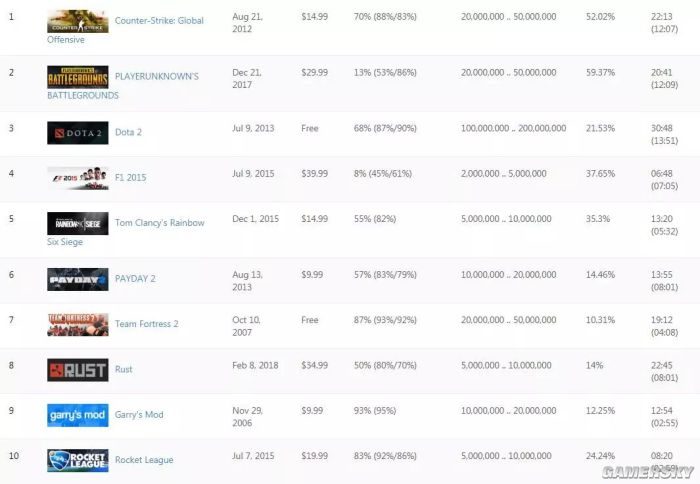Click the PUBG Battlegrounds logo image
The width and height of the screenshot is (700, 484).
coord(78,77)
